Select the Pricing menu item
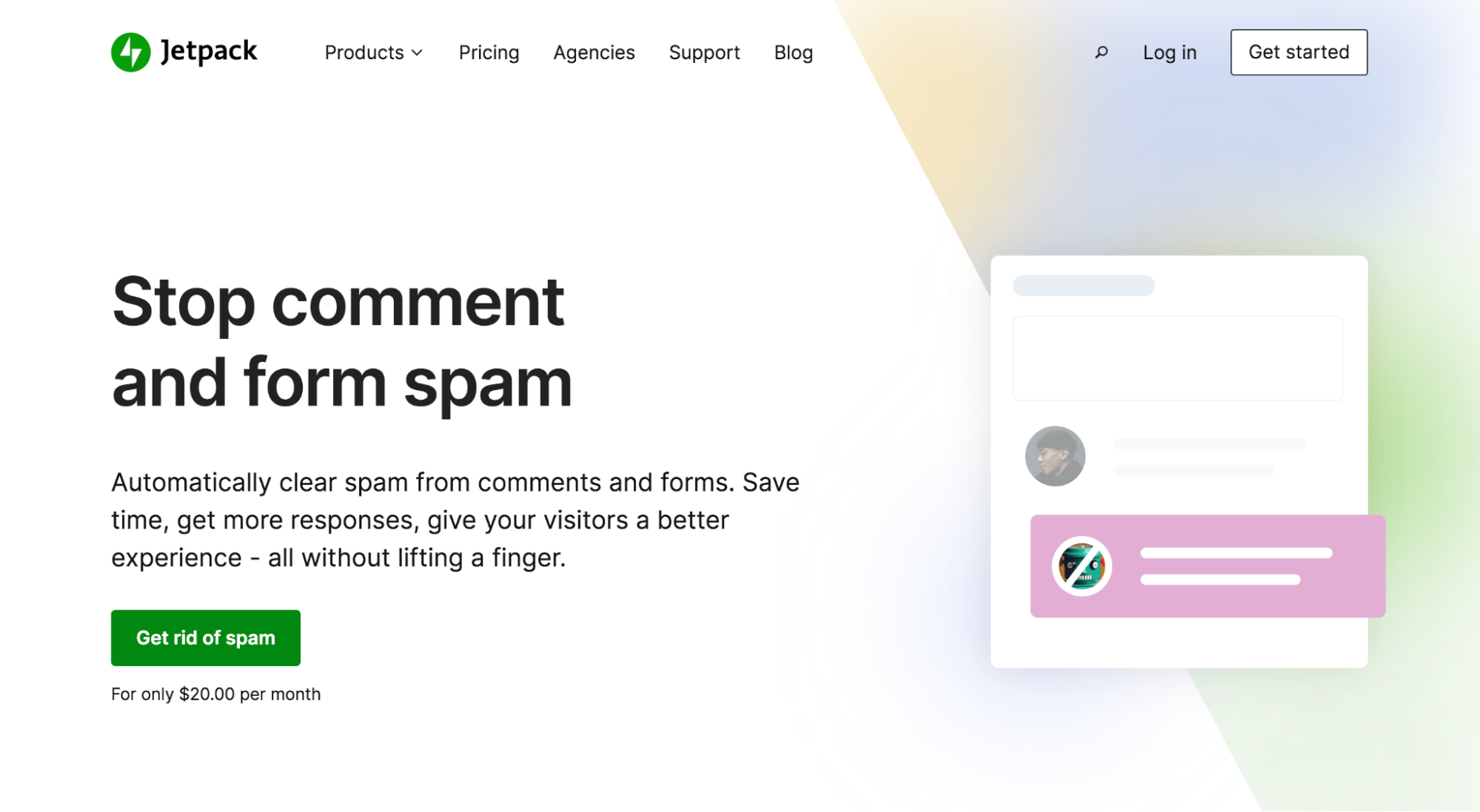The width and height of the screenshot is (1480, 812). pos(488,51)
